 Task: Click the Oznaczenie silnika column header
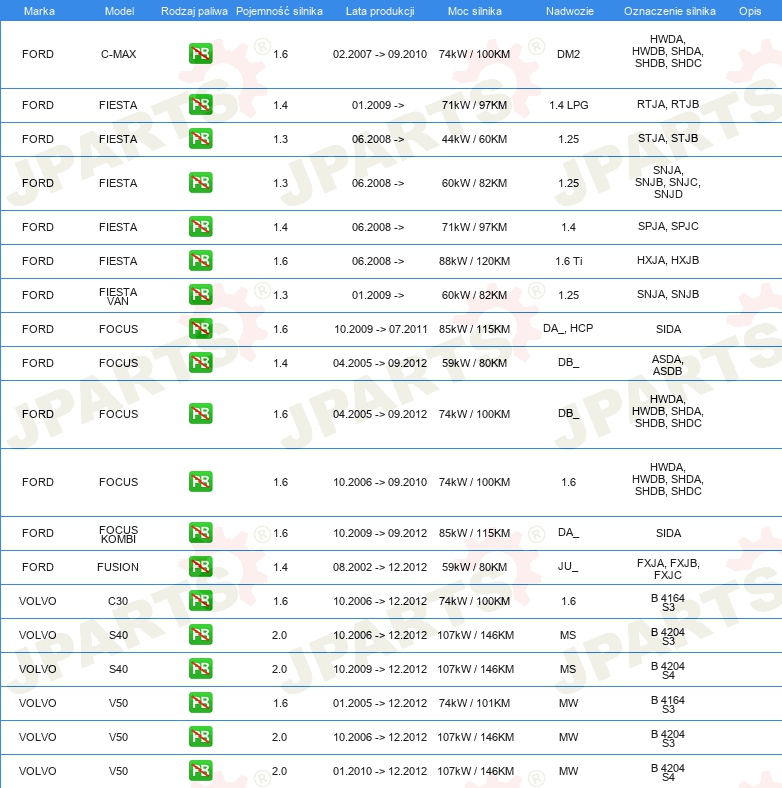pos(669,11)
